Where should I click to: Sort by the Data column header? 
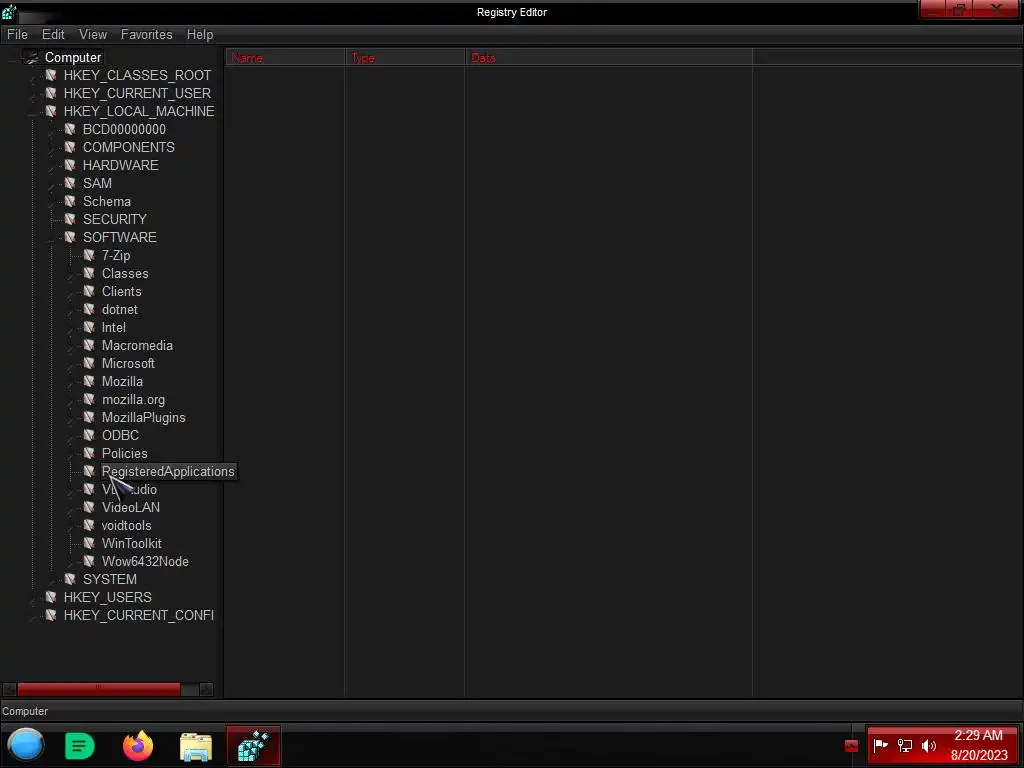pyautogui.click(x=609, y=57)
